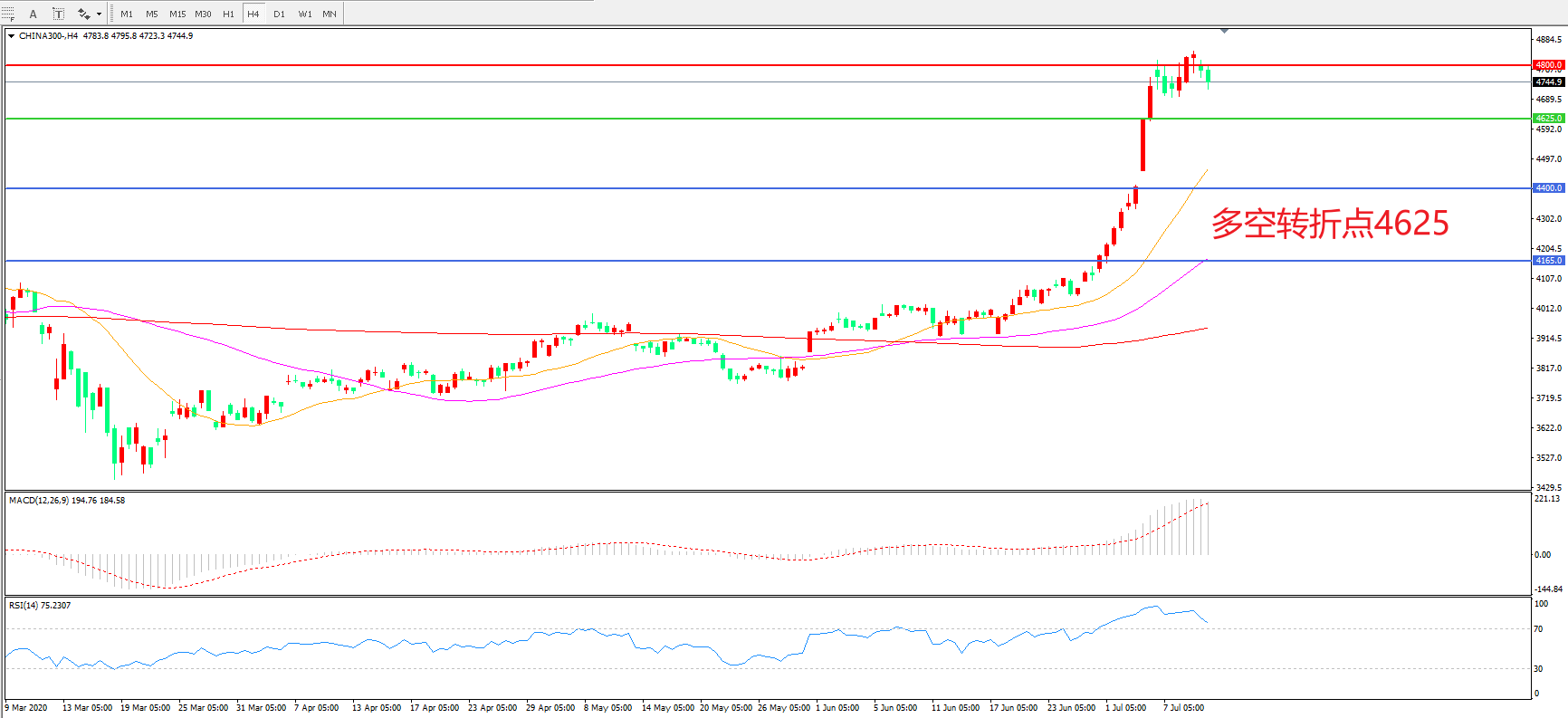
Task: Select the M30 timeframe button
Action: [x=203, y=14]
